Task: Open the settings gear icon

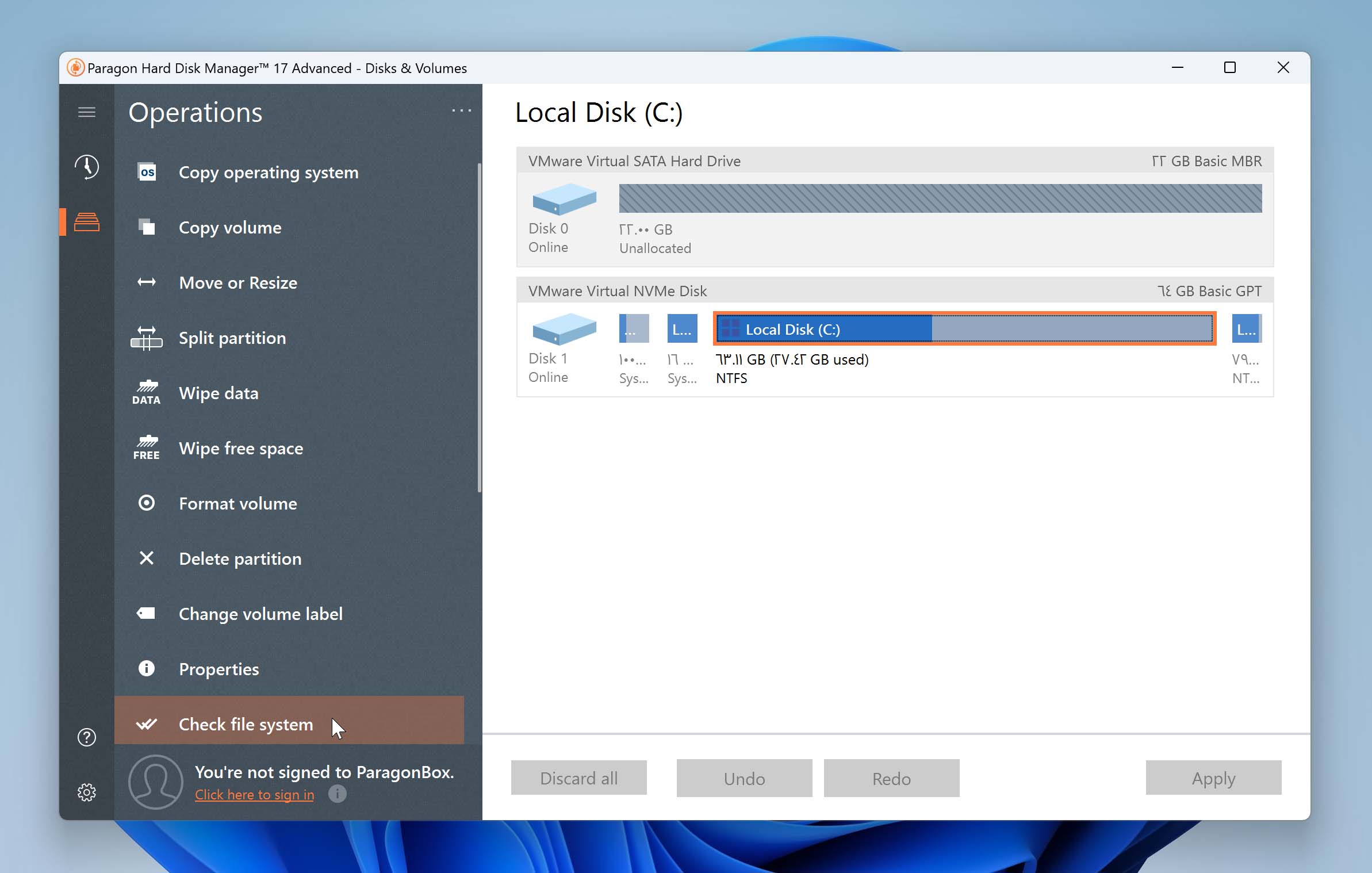Action: [x=87, y=792]
